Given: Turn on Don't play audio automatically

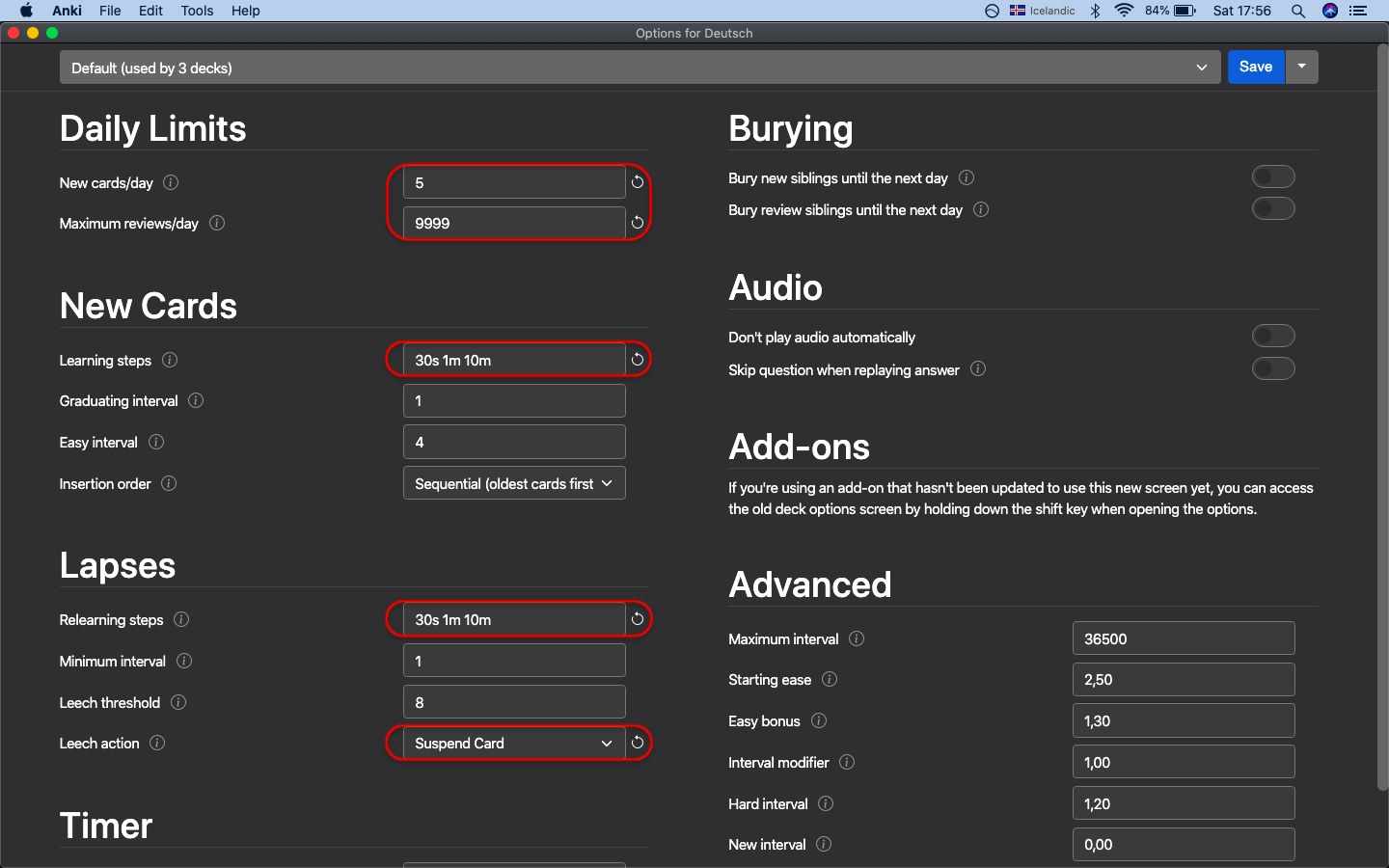Looking at the screenshot, I should click(1272, 337).
